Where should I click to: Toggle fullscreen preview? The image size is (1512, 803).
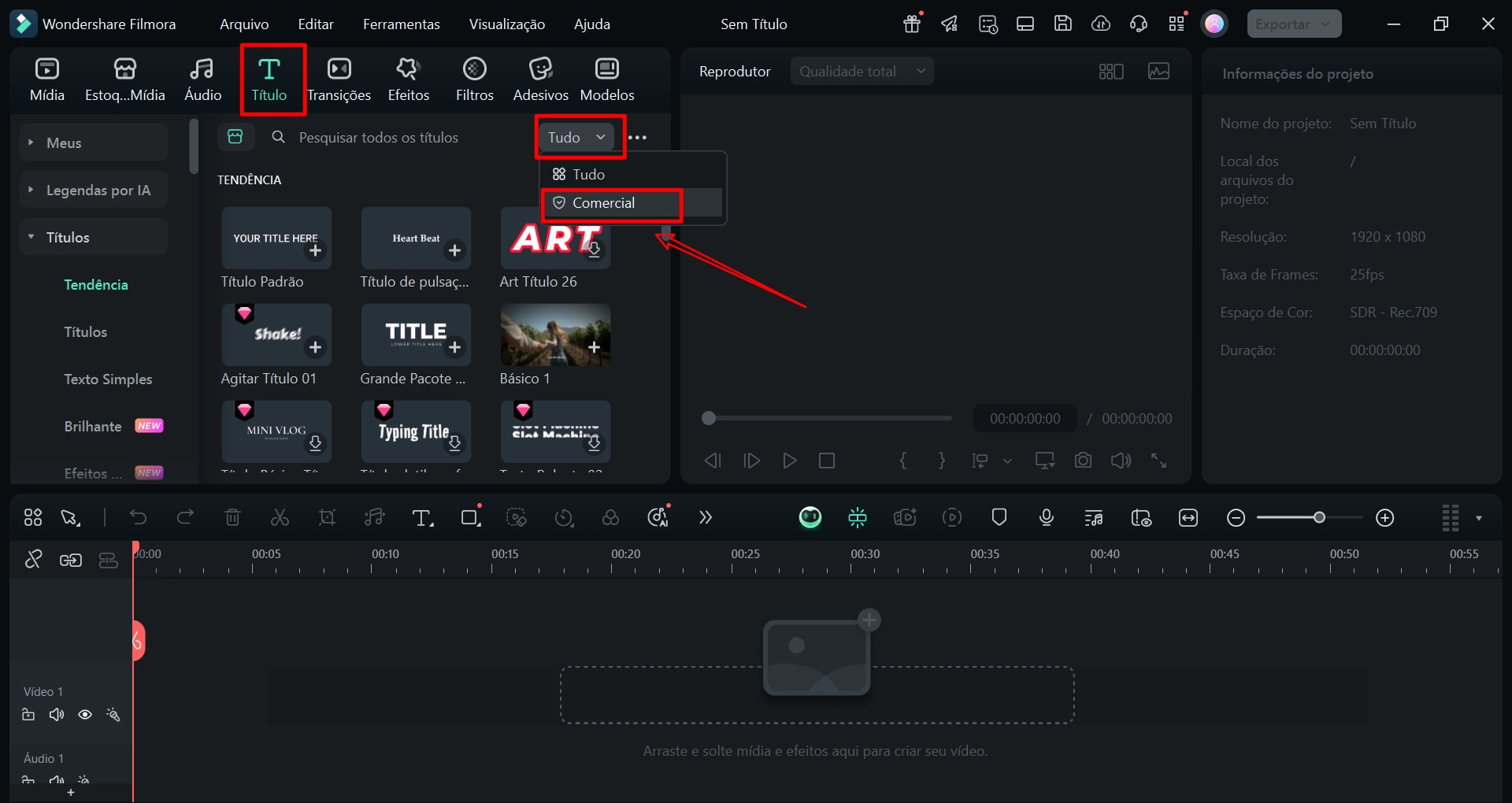click(x=1158, y=461)
